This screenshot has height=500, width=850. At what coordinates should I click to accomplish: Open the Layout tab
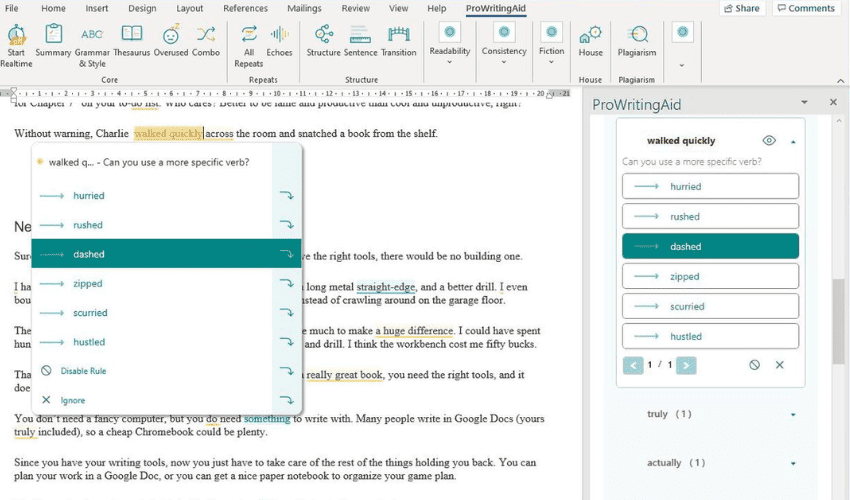tap(190, 8)
